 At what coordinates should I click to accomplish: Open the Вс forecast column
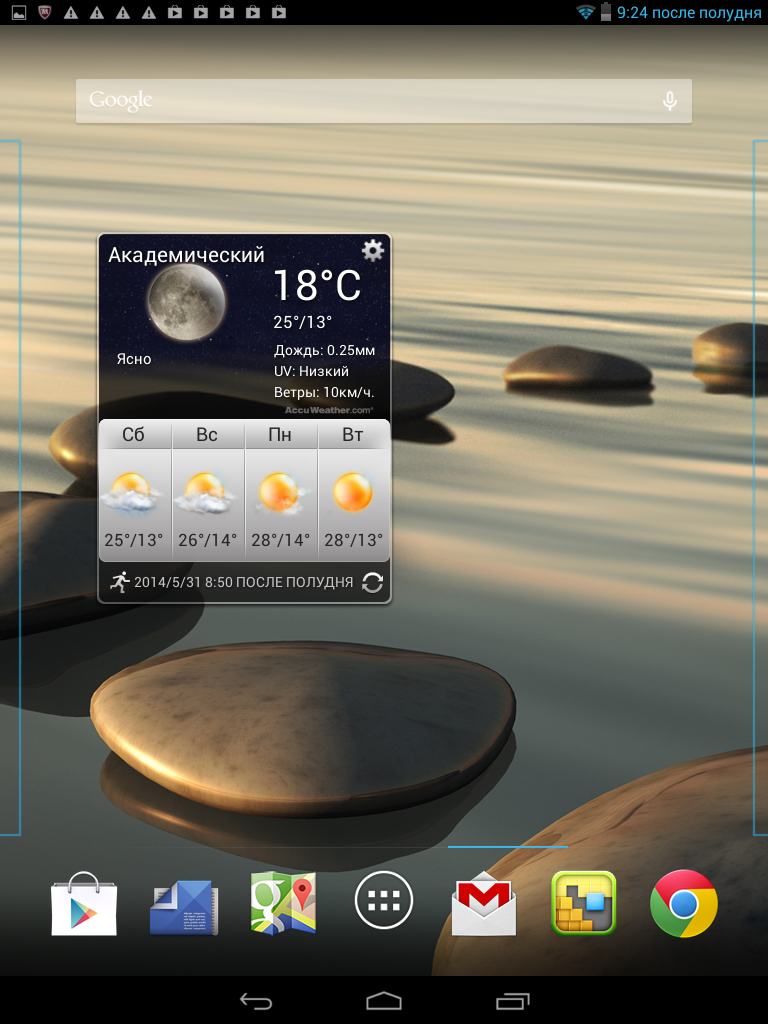pyautogui.click(x=208, y=490)
